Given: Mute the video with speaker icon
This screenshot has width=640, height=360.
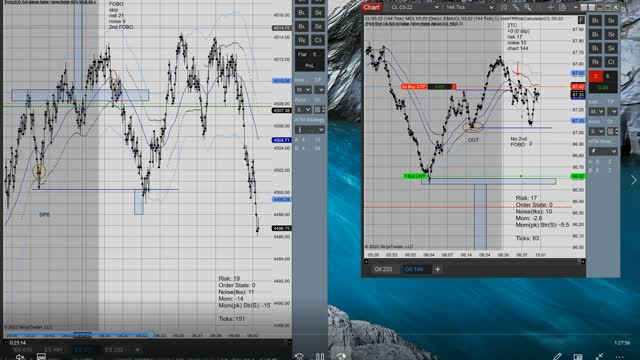Looking at the screenshot, I should coord(20,357).
